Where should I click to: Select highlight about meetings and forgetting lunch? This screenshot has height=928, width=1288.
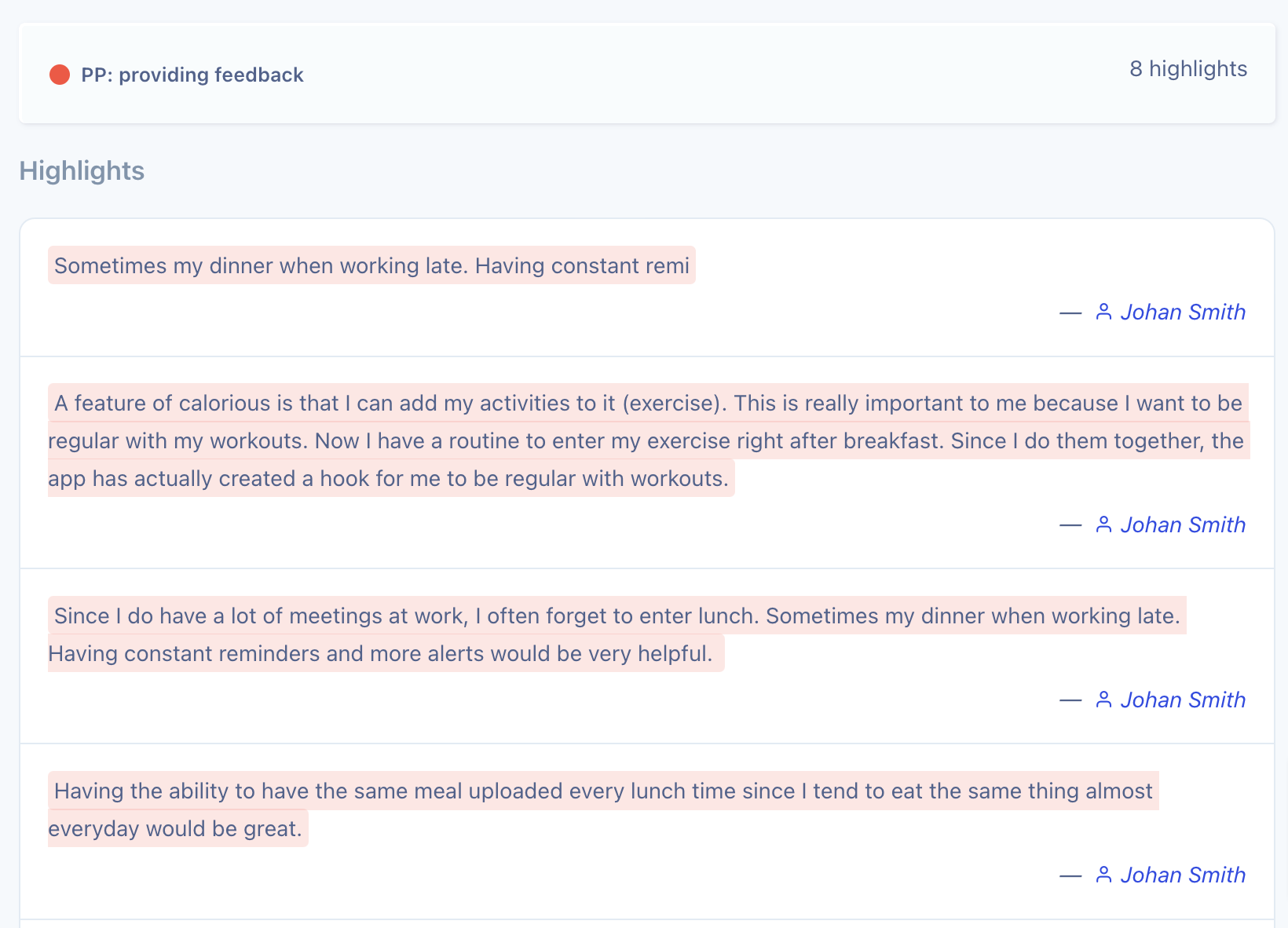pos(617,634)
